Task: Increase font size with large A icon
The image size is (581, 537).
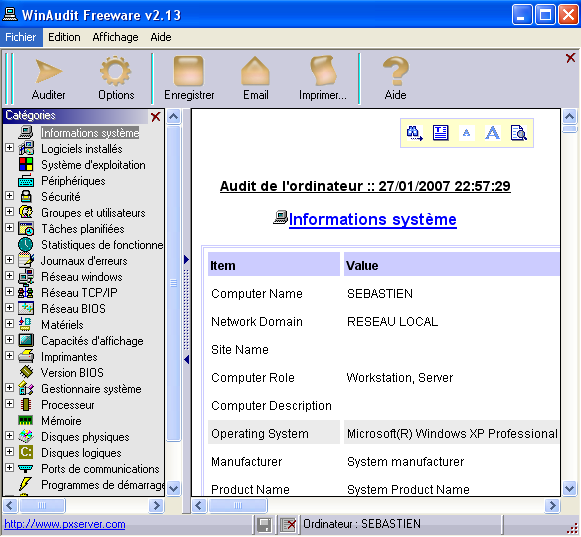Action: click(x=492, y=133)
